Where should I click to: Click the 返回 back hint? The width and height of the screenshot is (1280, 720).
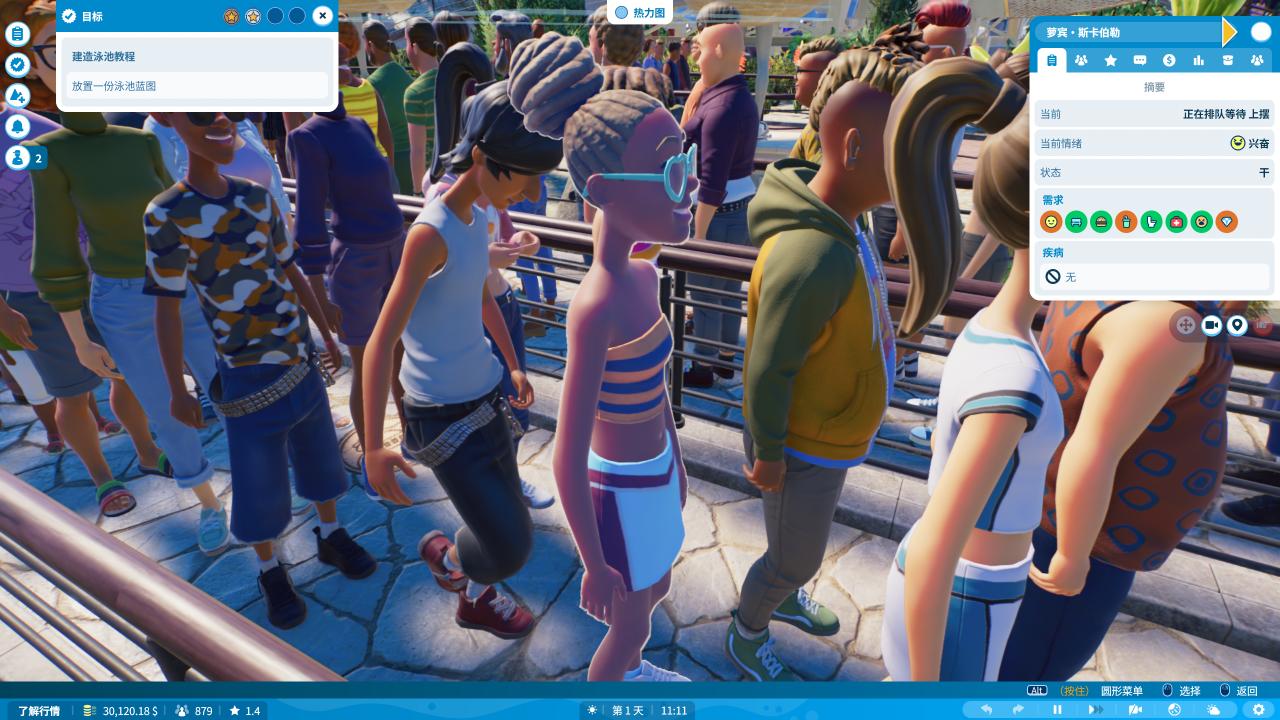point(1247,691)
